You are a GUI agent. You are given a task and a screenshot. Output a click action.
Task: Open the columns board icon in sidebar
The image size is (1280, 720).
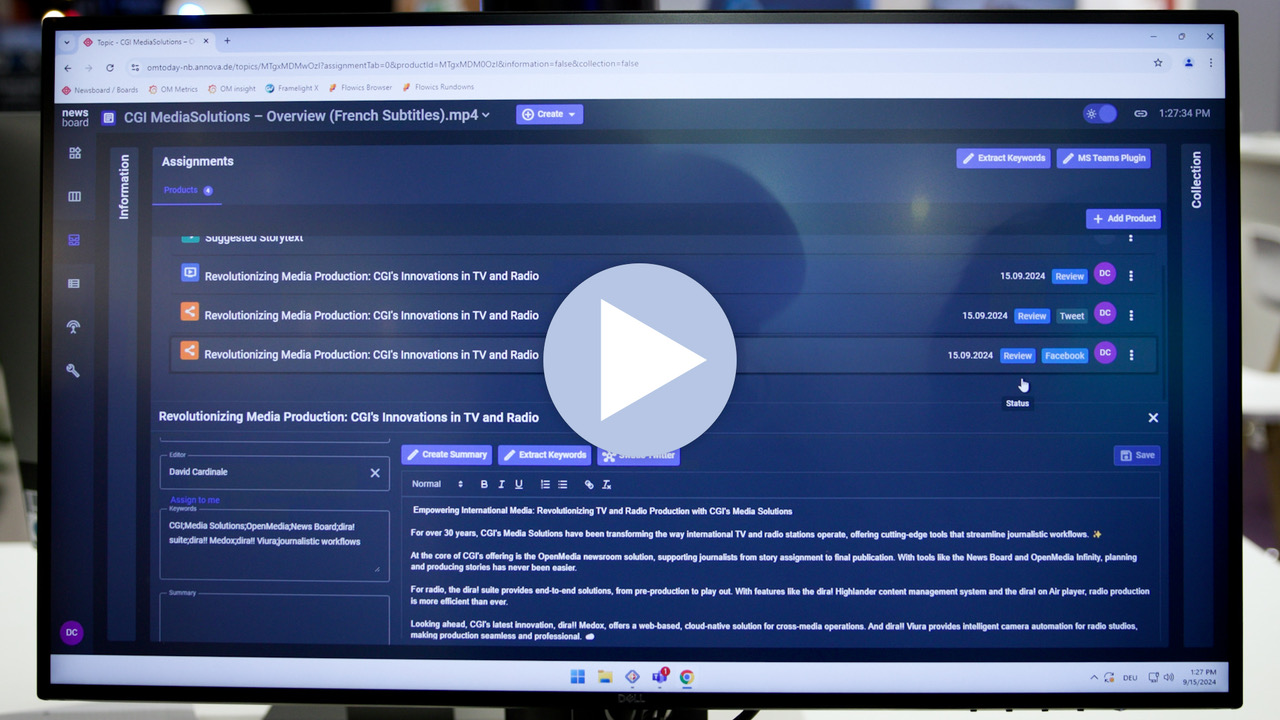pos(74,197)
